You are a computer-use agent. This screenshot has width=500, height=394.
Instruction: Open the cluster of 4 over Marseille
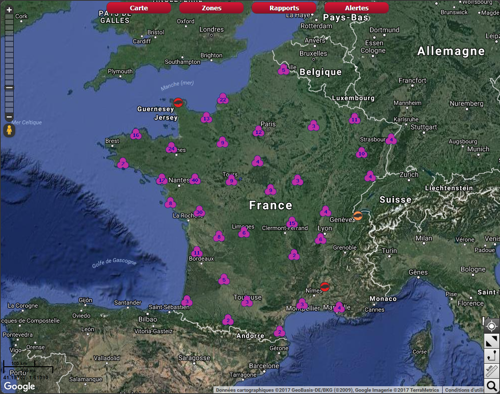click(x=339, y=307)
